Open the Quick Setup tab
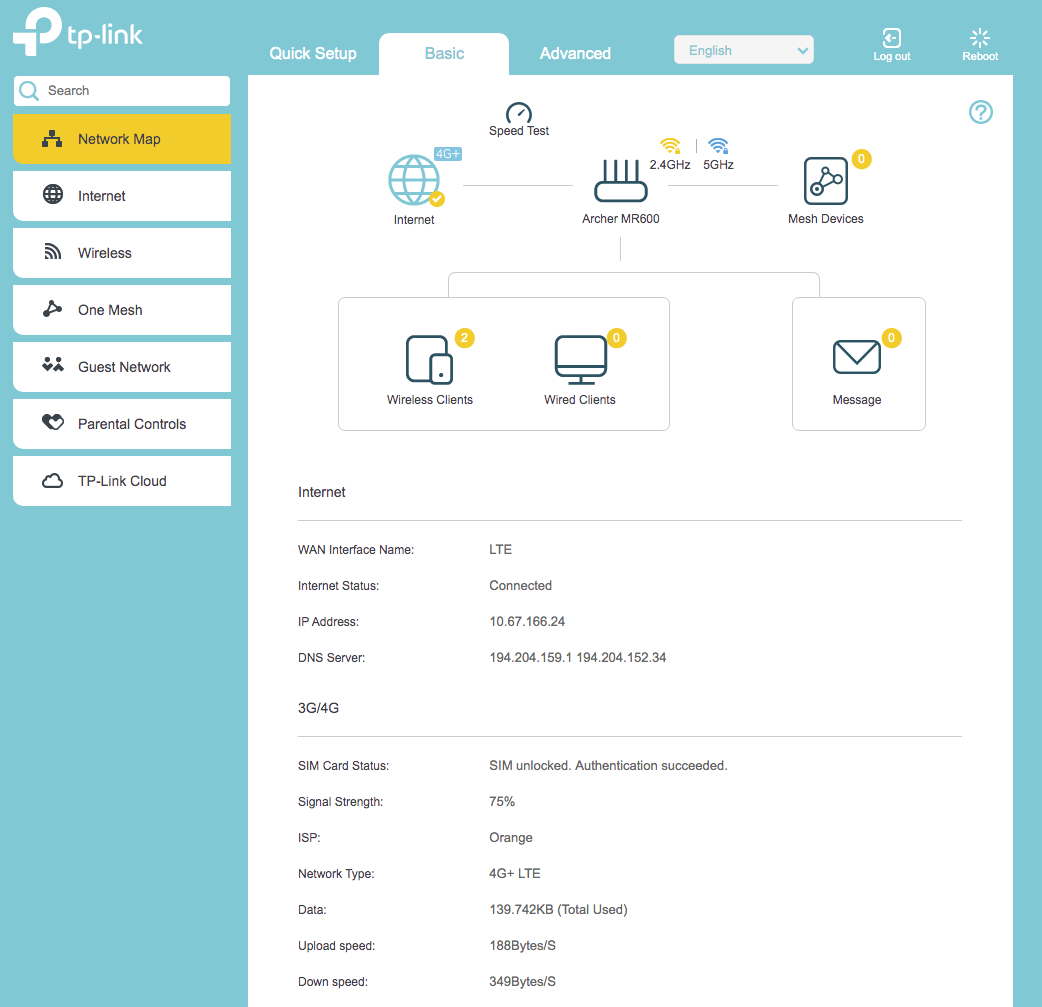The height and width of the screenshot is (1007, 1042). click(313, 53)
